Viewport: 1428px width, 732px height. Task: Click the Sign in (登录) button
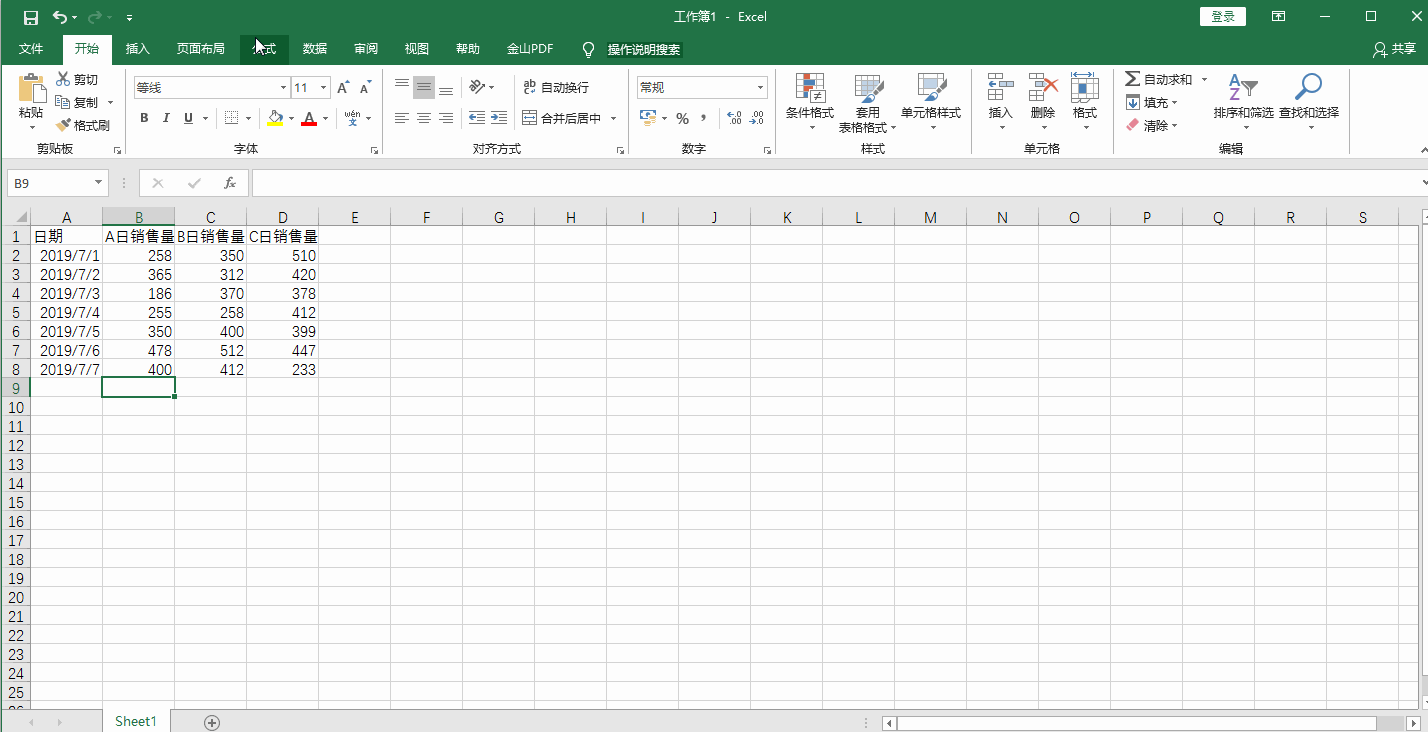1222,17
